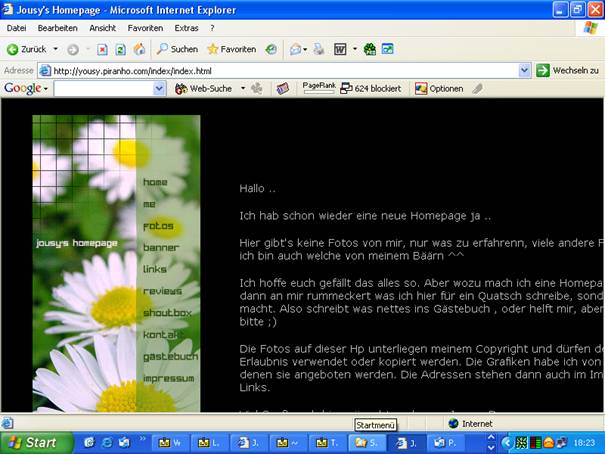Click the Google toolbar Optionen icon
Image resolution: width=605 pixels, height=454 pixels.
coord(440,88)
